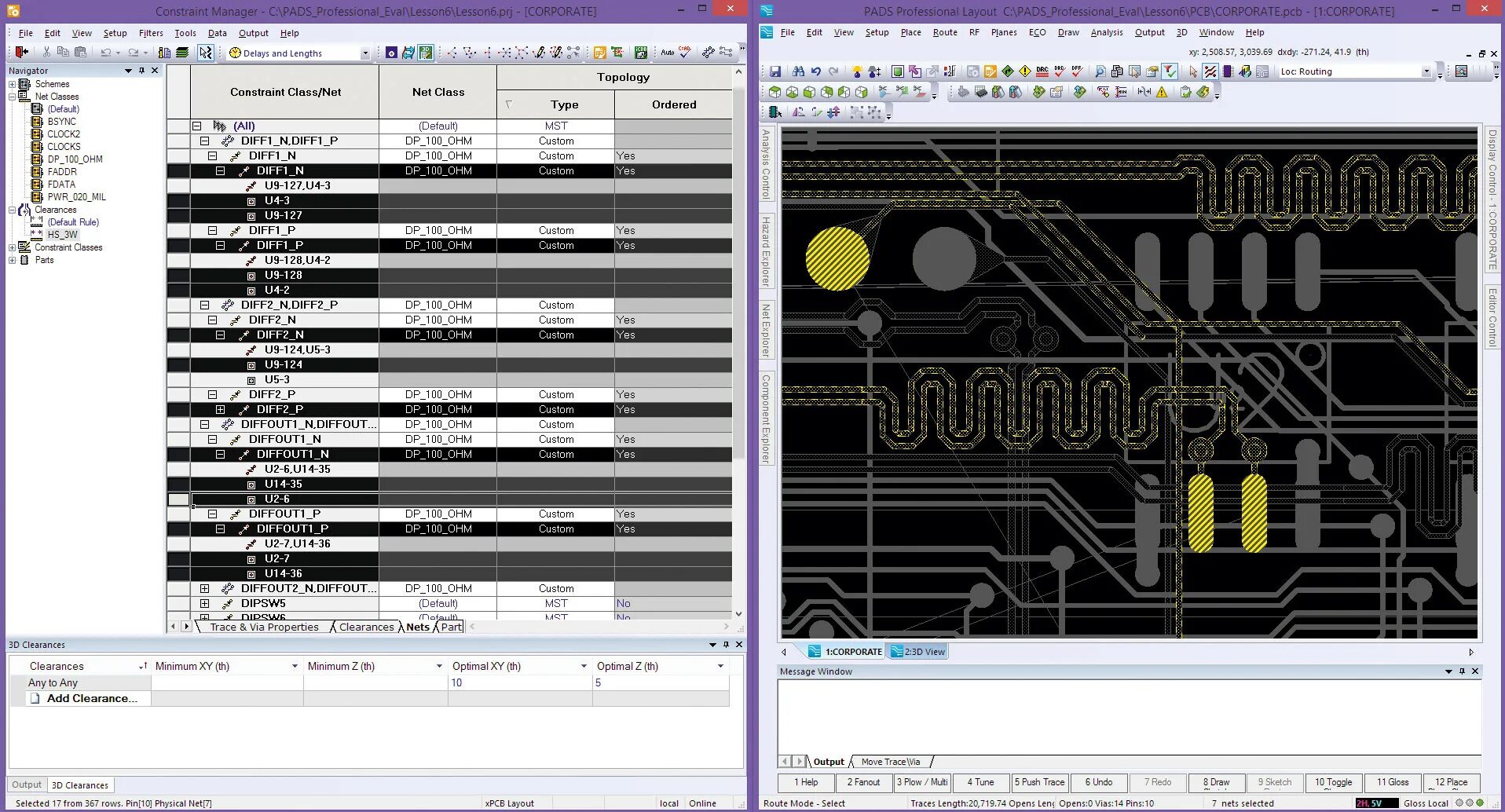Click the lightbulb highlight icon
Image resolution: width=1505 pixels, height=812 pixels.
tap(856, 71)
